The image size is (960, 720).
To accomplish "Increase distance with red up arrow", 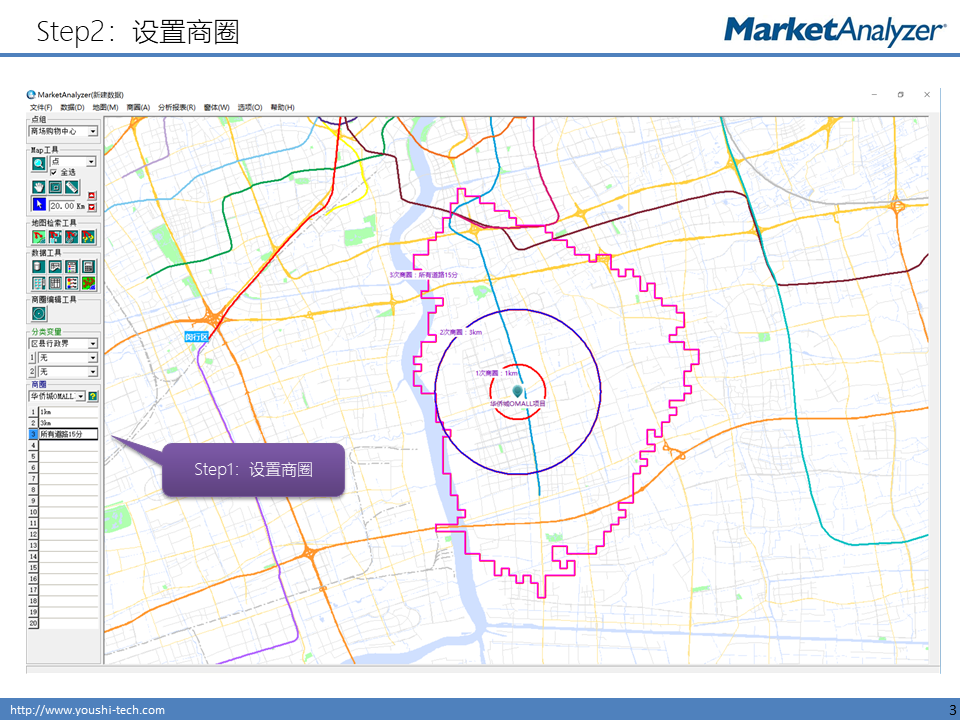I will (92, 195).
